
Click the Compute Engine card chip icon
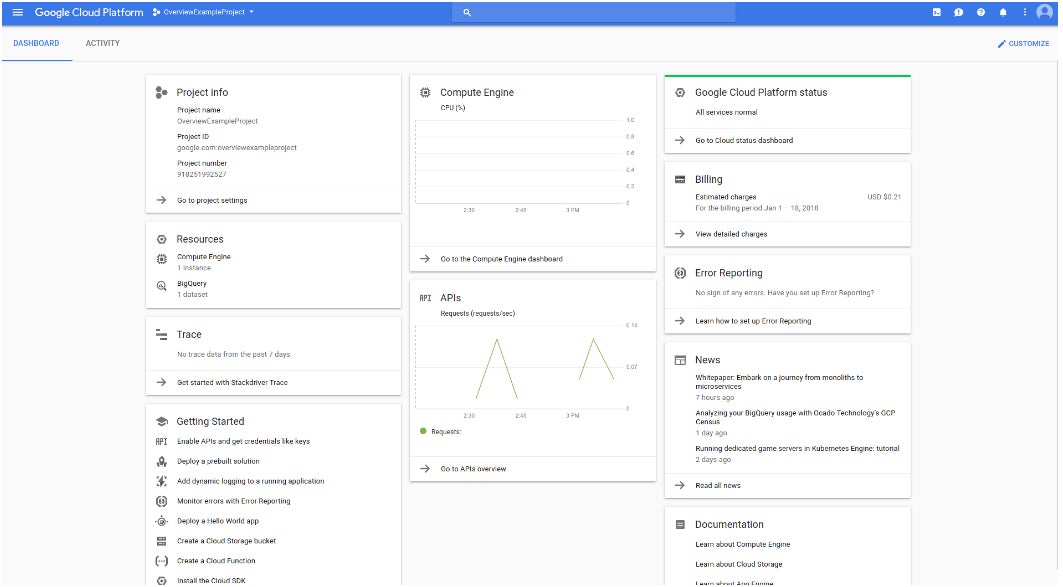click(425, 92)
